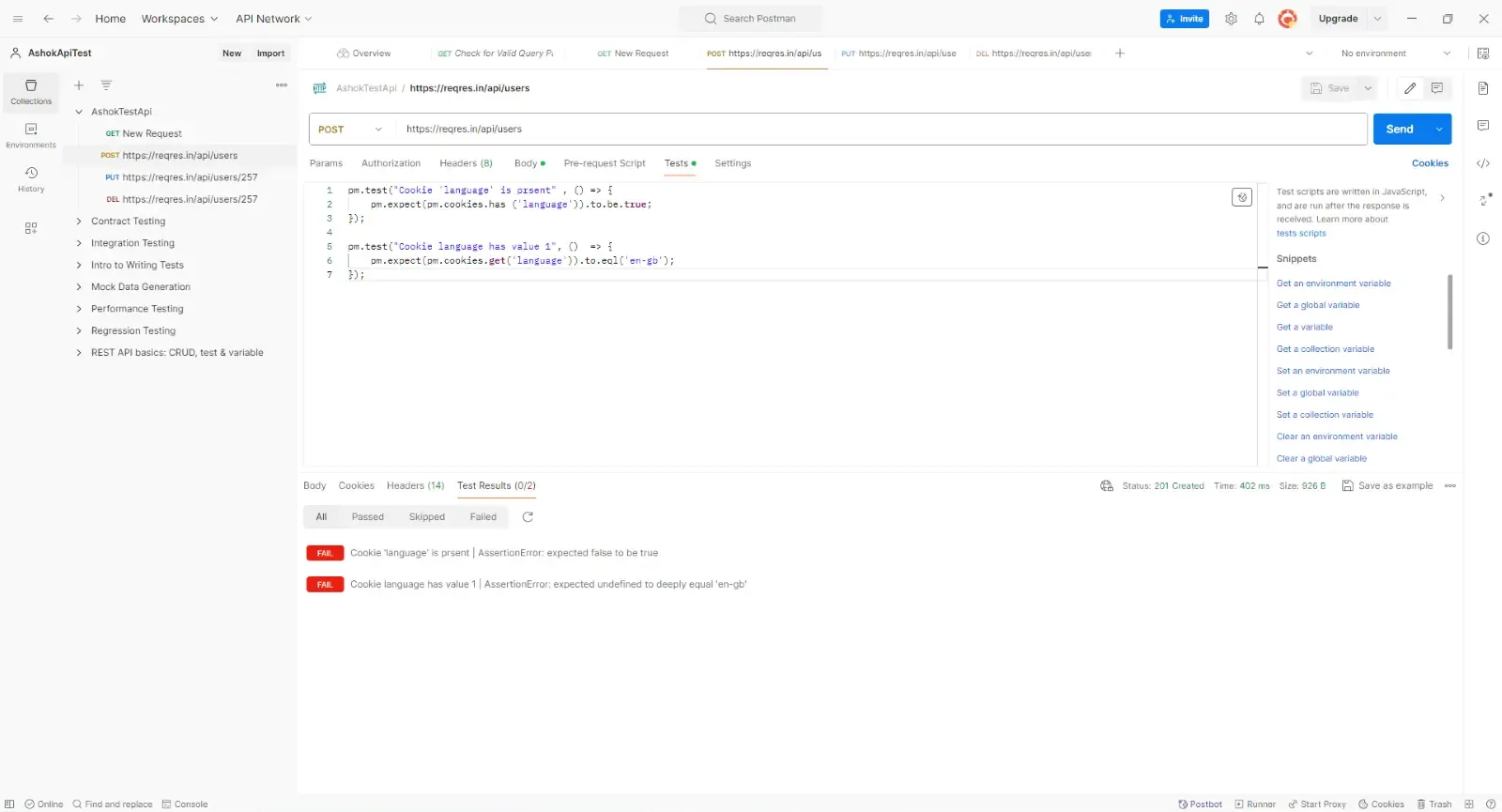Open the Send button dropdown arrow
Image resolution: width=1502 pixels, height=812 pixels.
1439,130
